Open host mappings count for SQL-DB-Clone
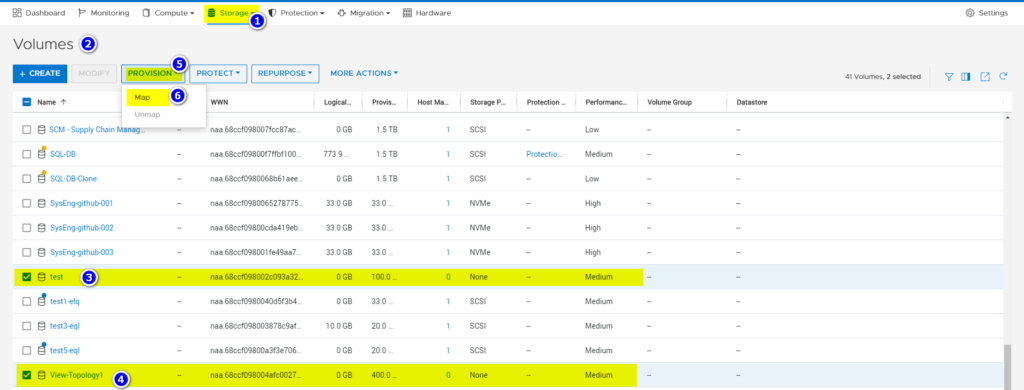Image resolution: width=1024 pixels, height=390 pixels. (448, 178)
